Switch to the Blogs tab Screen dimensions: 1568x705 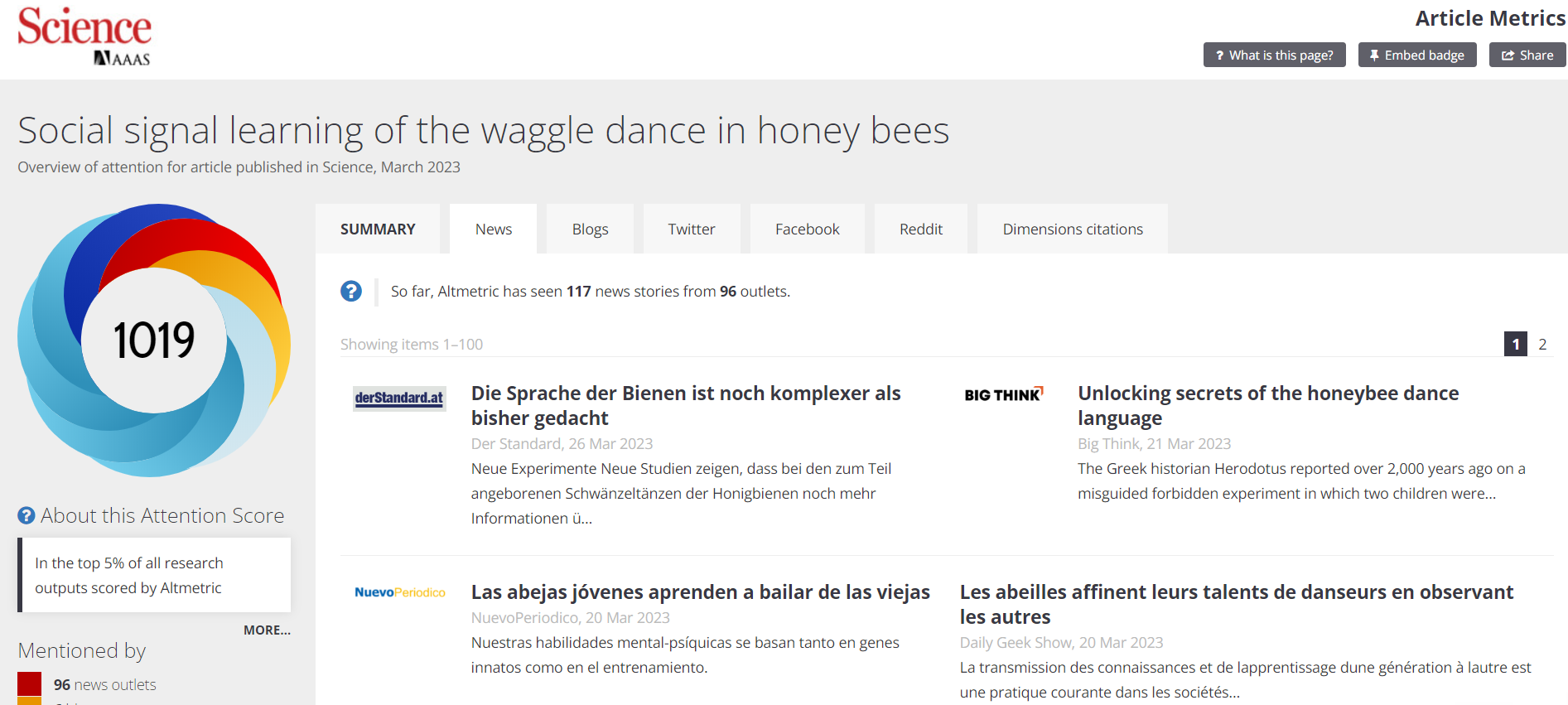(x=590, y=229)
